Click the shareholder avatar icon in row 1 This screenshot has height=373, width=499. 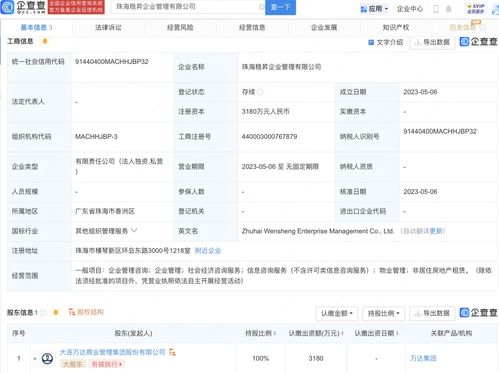coord(47,359)
